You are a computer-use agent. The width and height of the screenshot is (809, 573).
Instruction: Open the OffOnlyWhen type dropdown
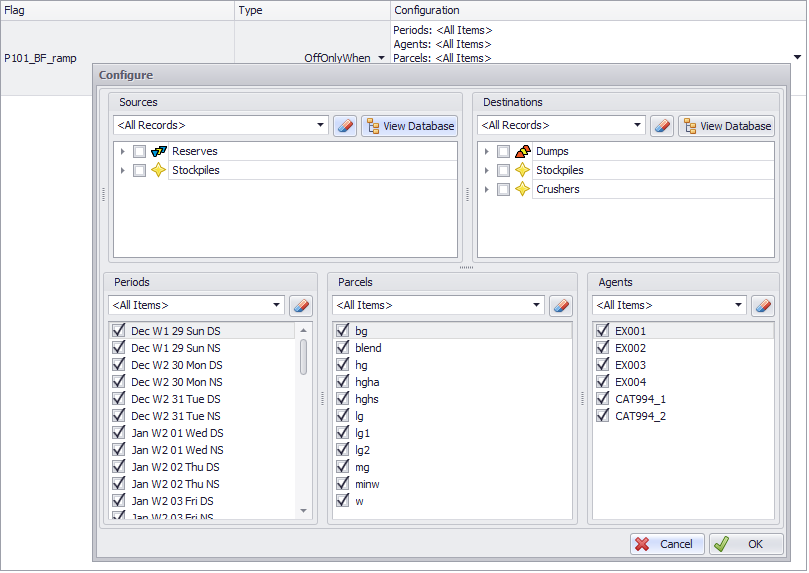point(381,59)
